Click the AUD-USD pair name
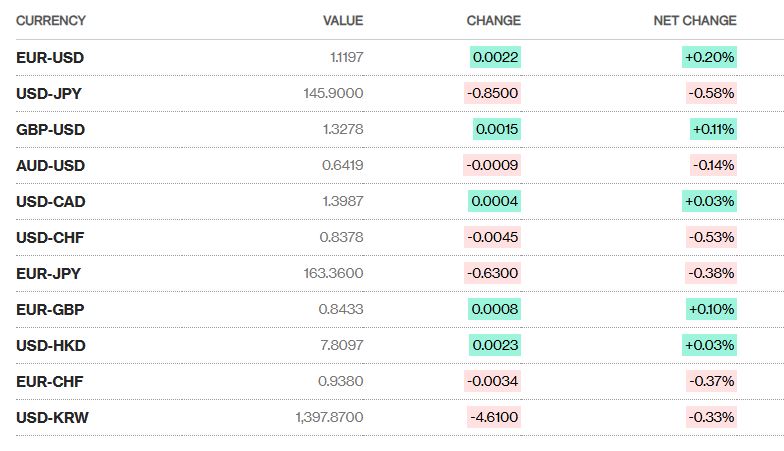This screenshot has height=451, width=784. 50,166
